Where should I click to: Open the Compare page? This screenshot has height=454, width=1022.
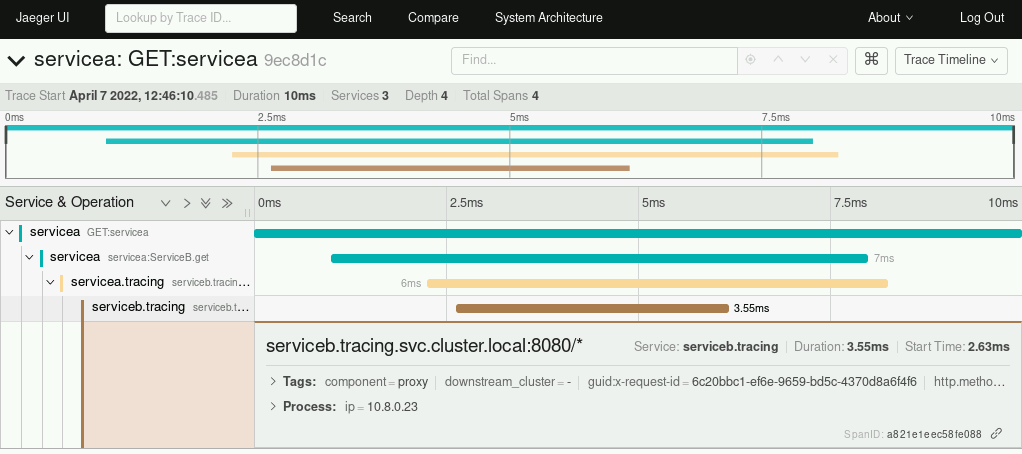pos(433,18)
